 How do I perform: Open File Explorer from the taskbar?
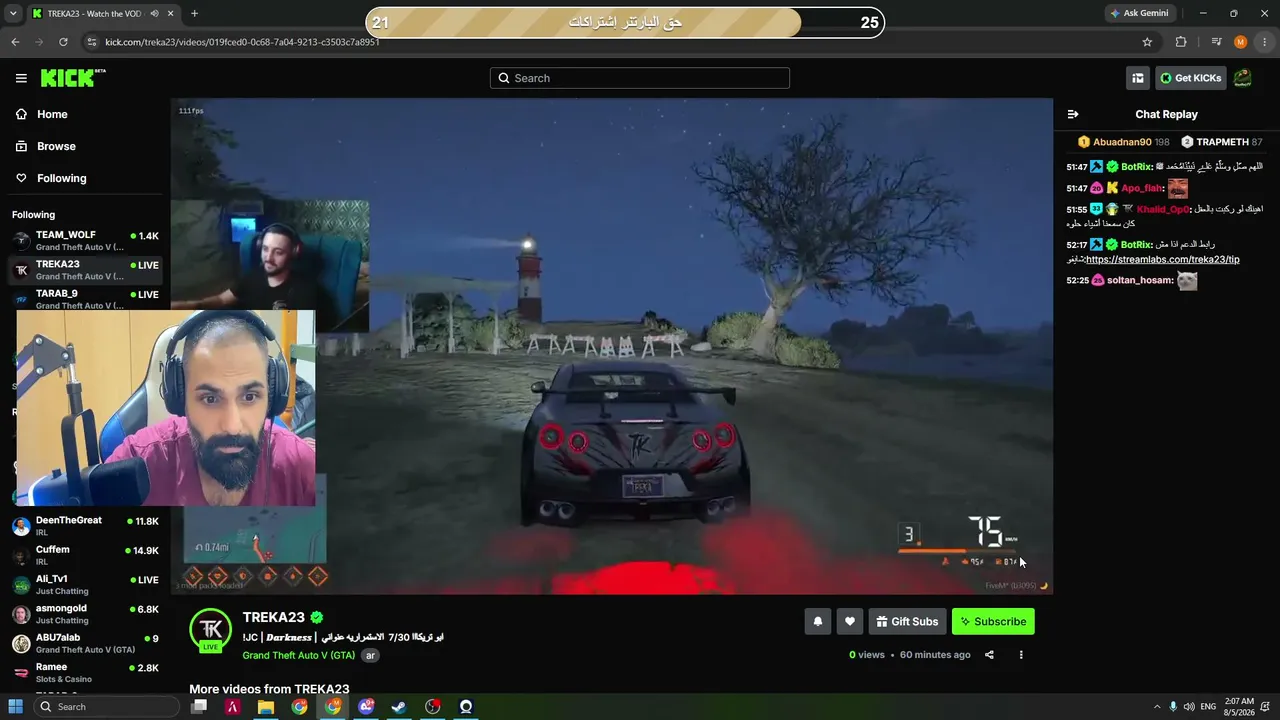(266, 707)
